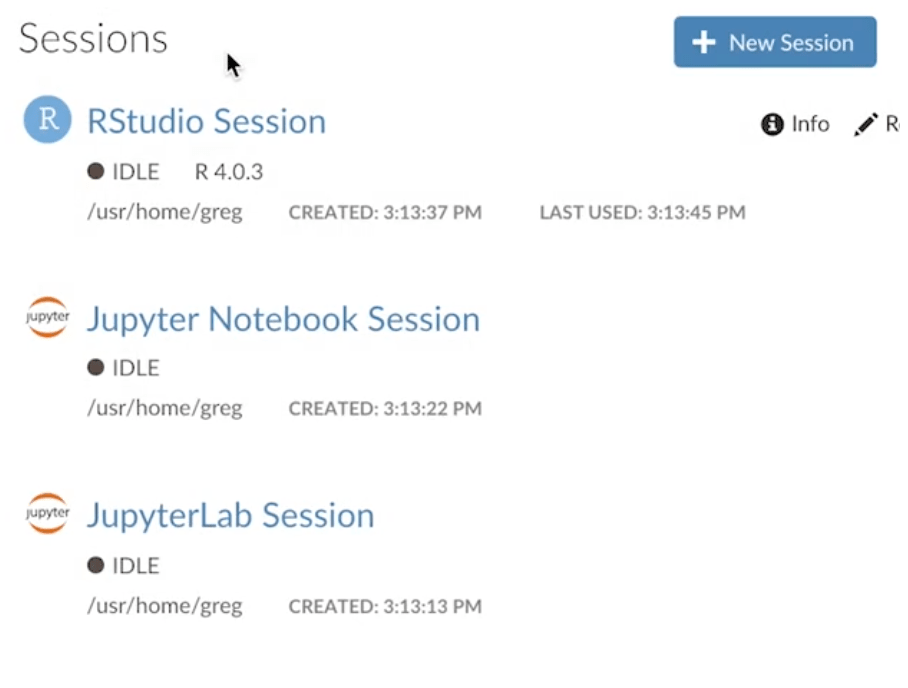Select the R 4.0.3 version text
The image size is (908, 688).
(x=229, y=172)
